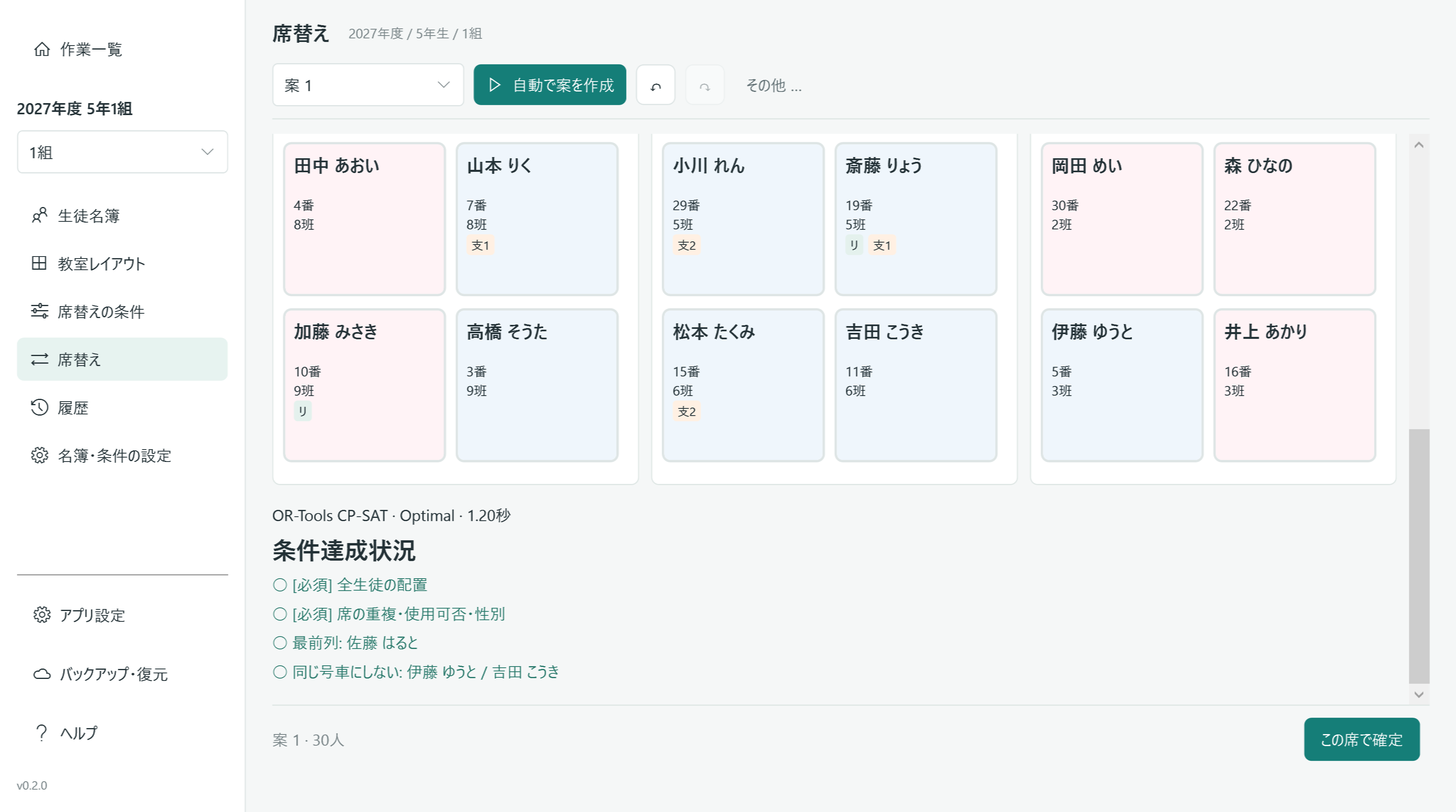Viewport: 1456px width, 812px height.
Task: Click the 支2 tag on 小川 れん
Action: [x=687, y=245]
